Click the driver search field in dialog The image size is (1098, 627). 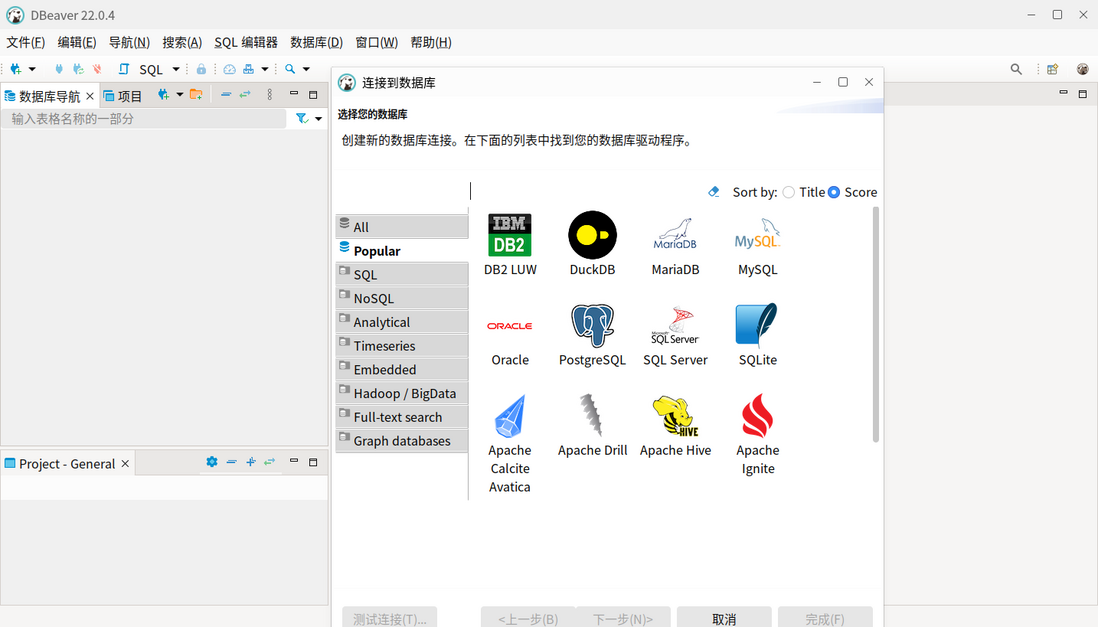click(x=587, y=191)
